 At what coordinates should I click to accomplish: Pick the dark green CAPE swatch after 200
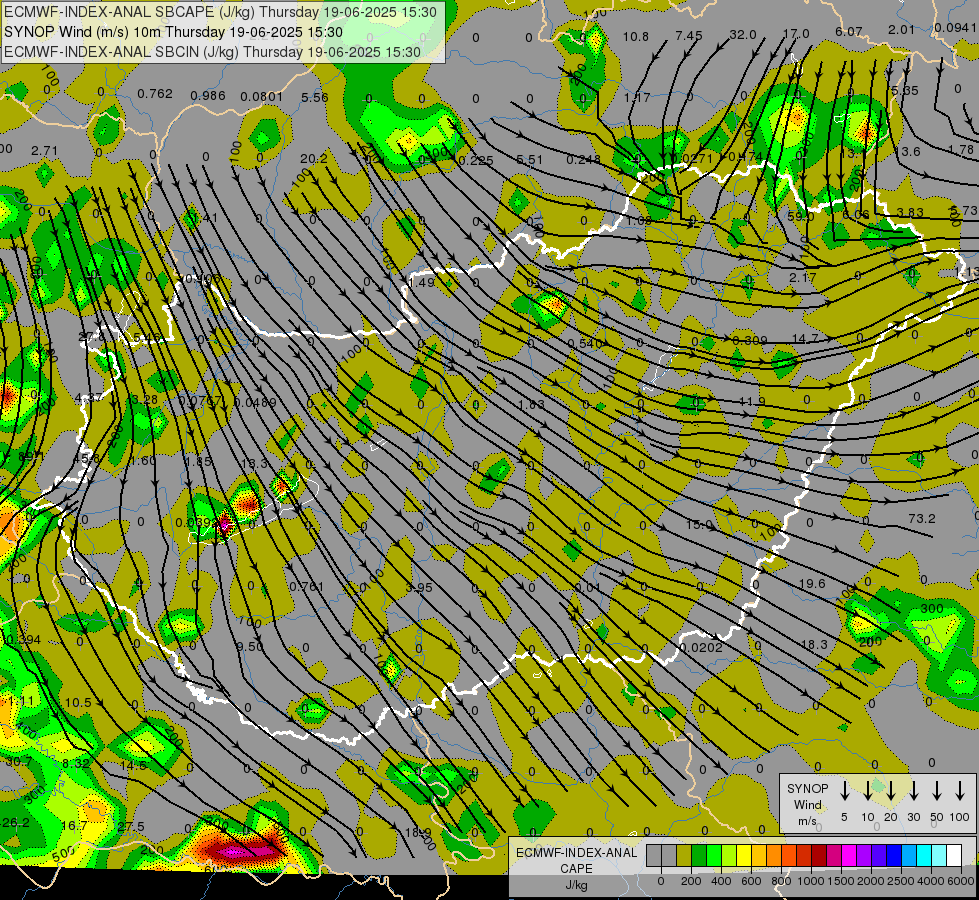pos(699,855)
